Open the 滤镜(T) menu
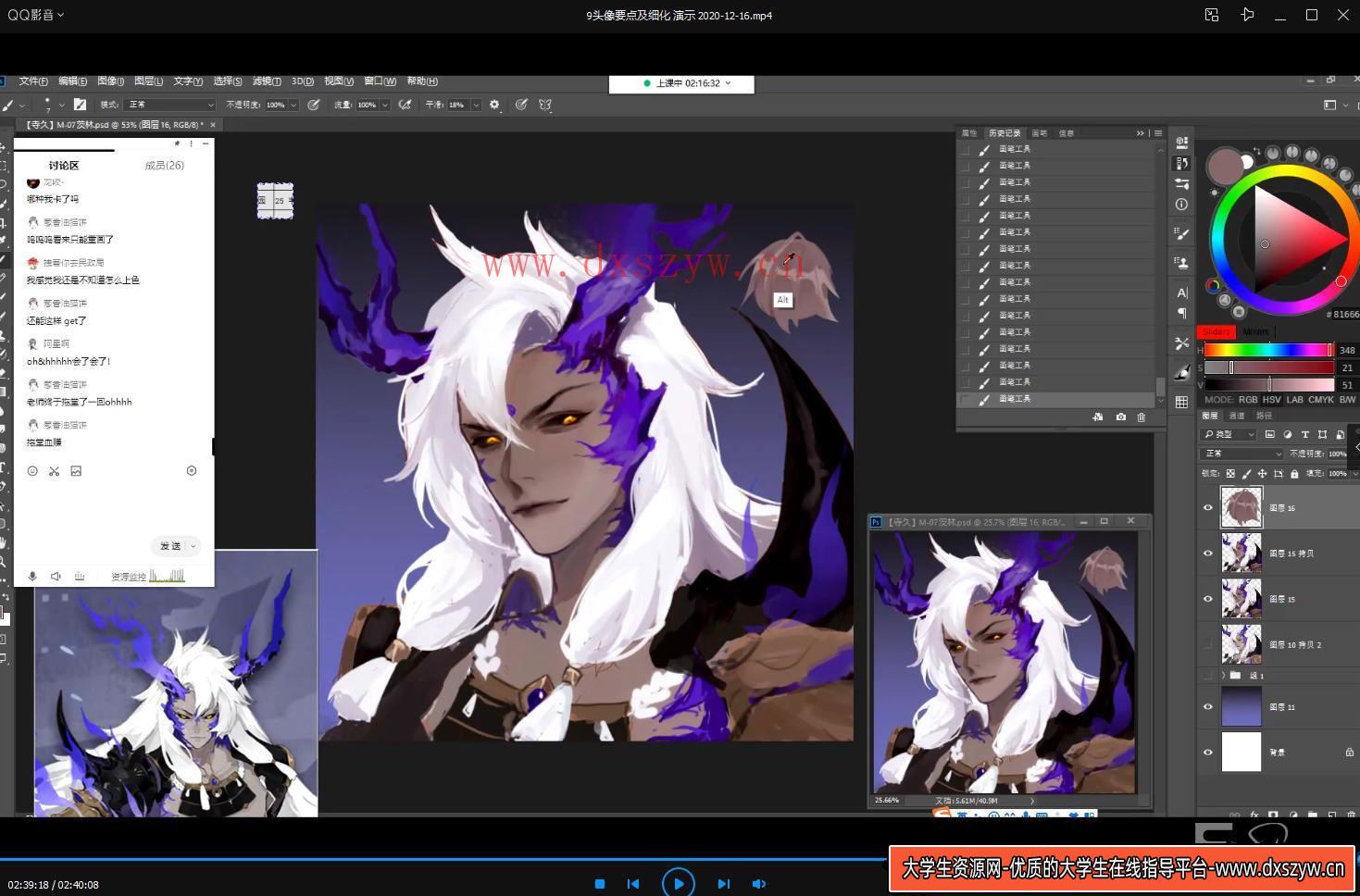The width and height of the screenshot is (1360, 896). pyautogui.click(x=267, y=81)
